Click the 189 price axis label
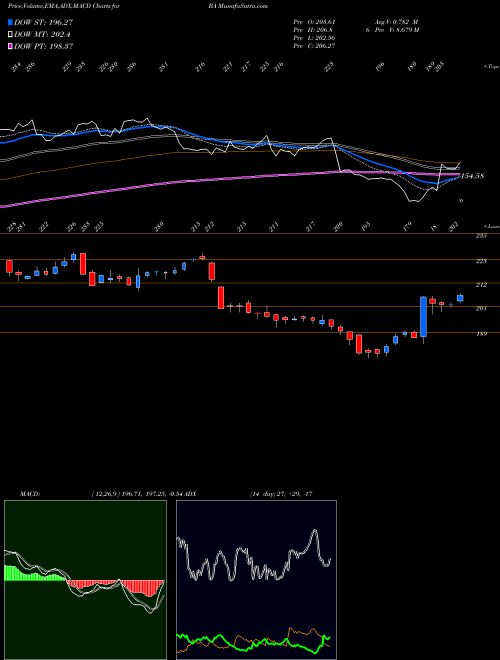Screen dimensions: 500x660 point(481,334)
